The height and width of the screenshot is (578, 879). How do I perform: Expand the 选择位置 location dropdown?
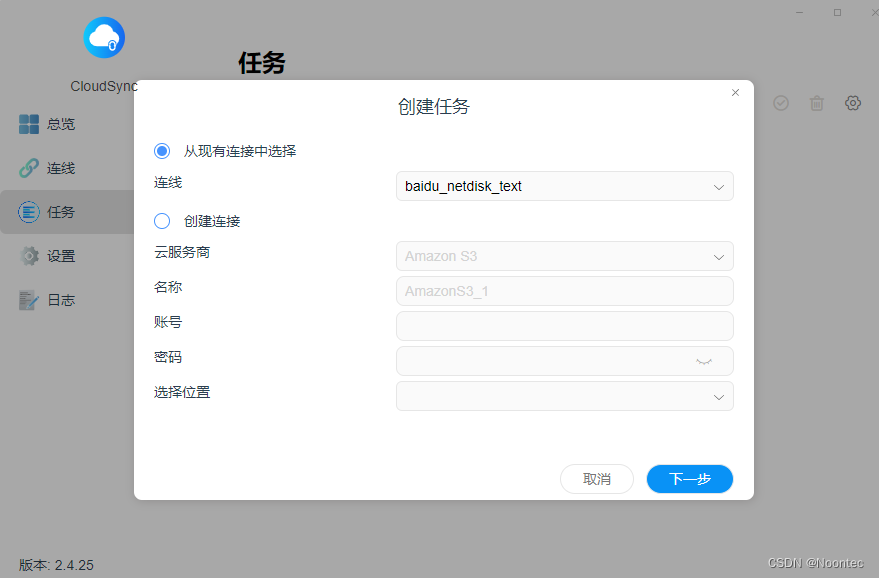click(718, 397)
